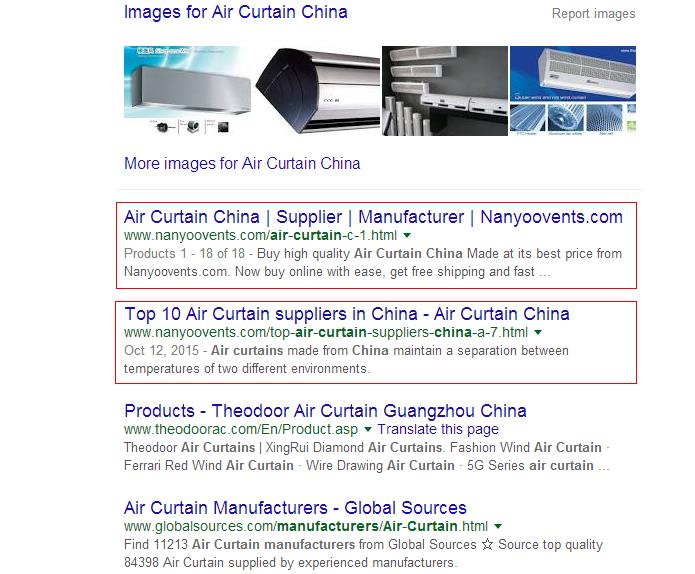This screenshot has width=695, height=574.
Task: Open the first air curtain thumbnail with fan parts
Action: click(x=187, y=90)
